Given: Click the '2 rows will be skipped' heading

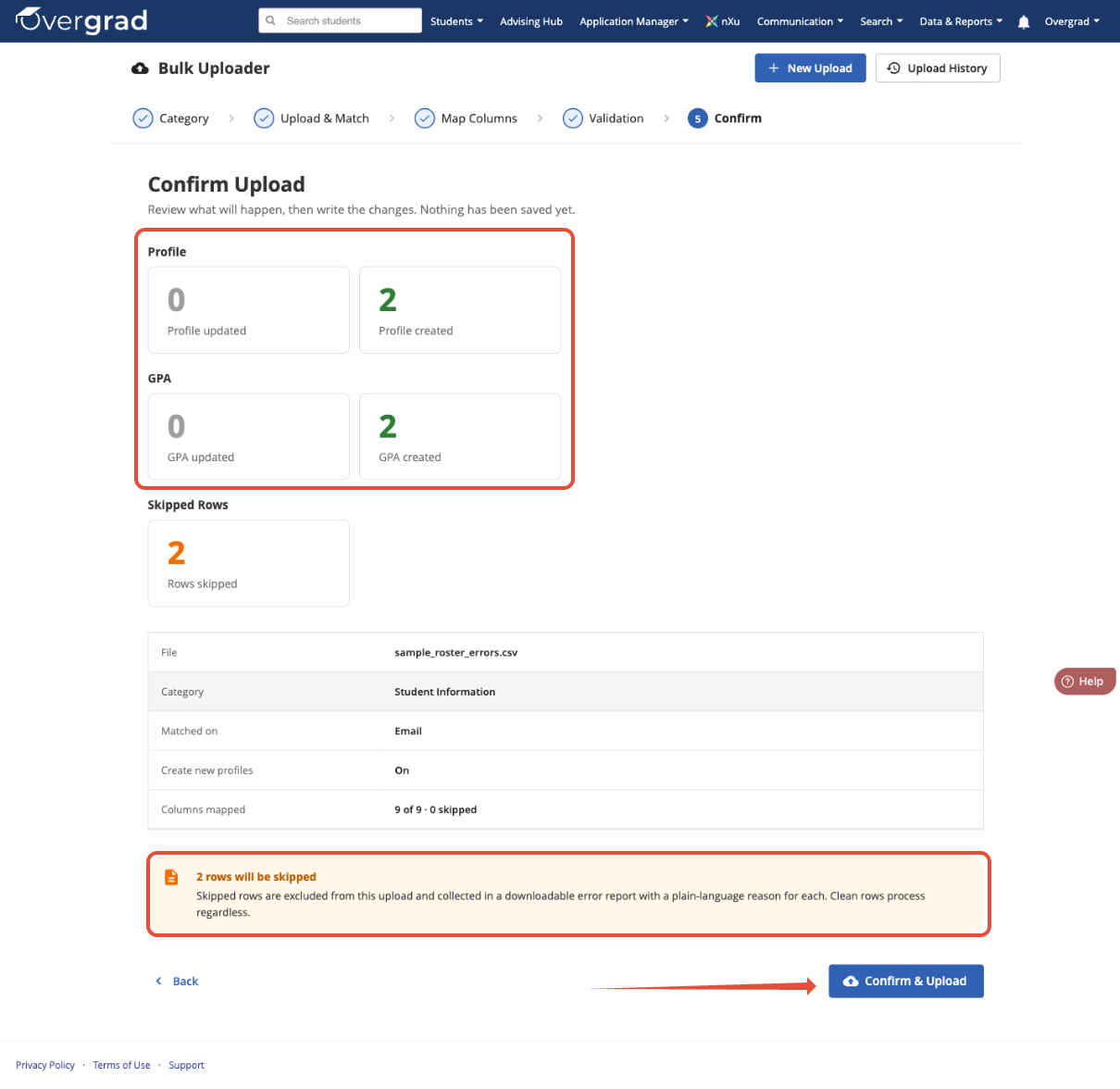Looking at the screenshot, I should [256, 877].
